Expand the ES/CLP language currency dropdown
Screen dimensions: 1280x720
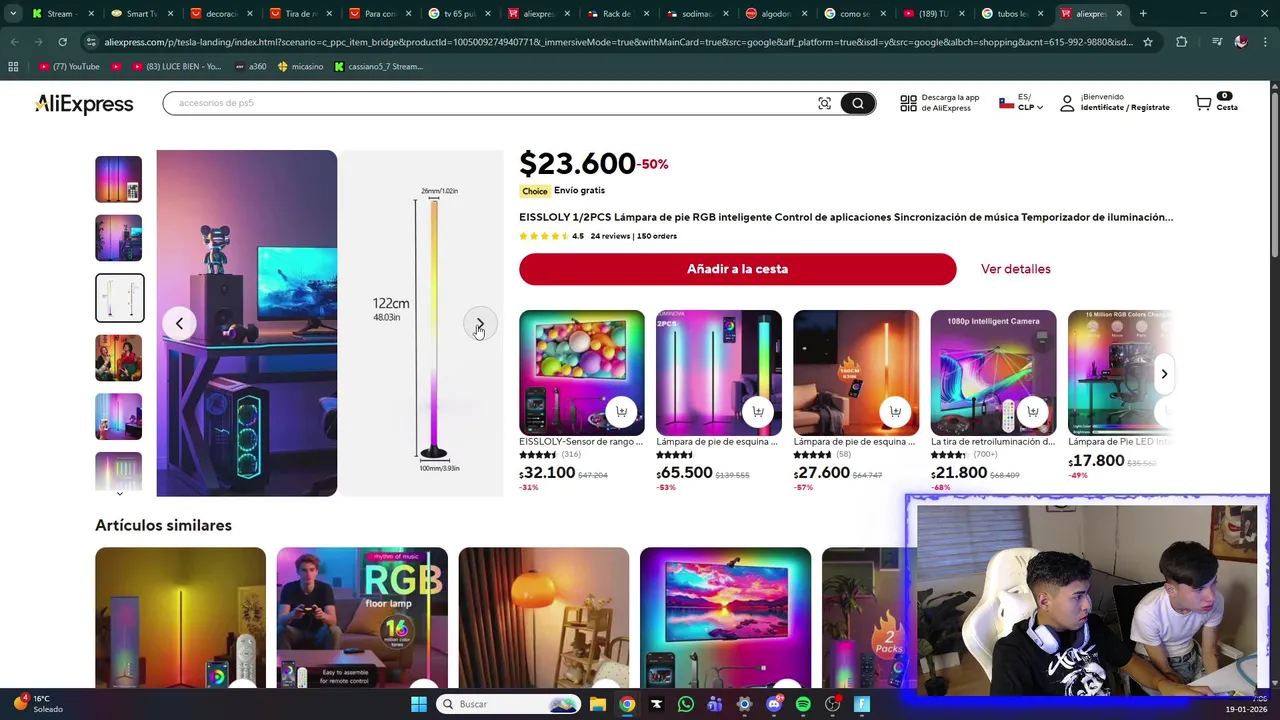pos(1022,103)
